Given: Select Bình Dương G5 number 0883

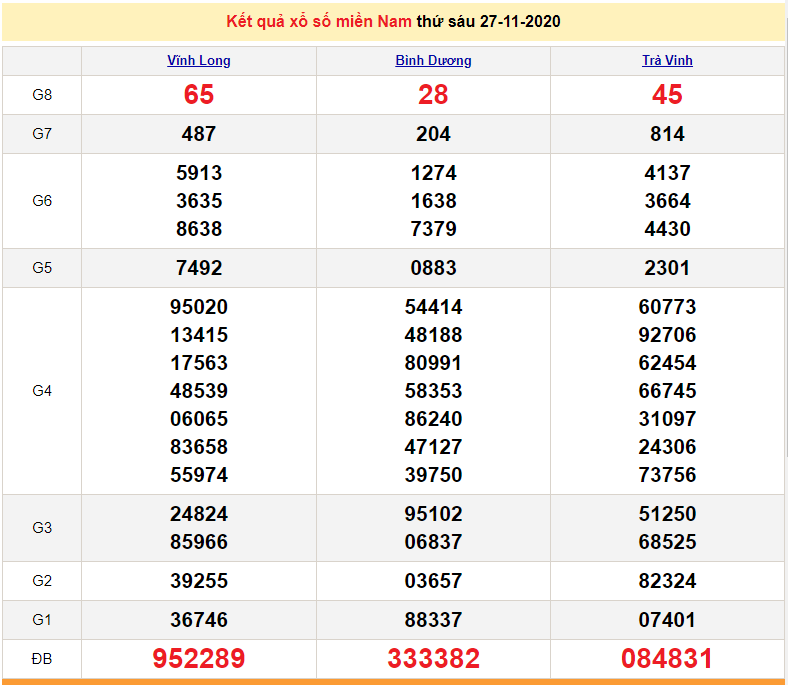Looking at the screenshot, I should click(433, 268).
